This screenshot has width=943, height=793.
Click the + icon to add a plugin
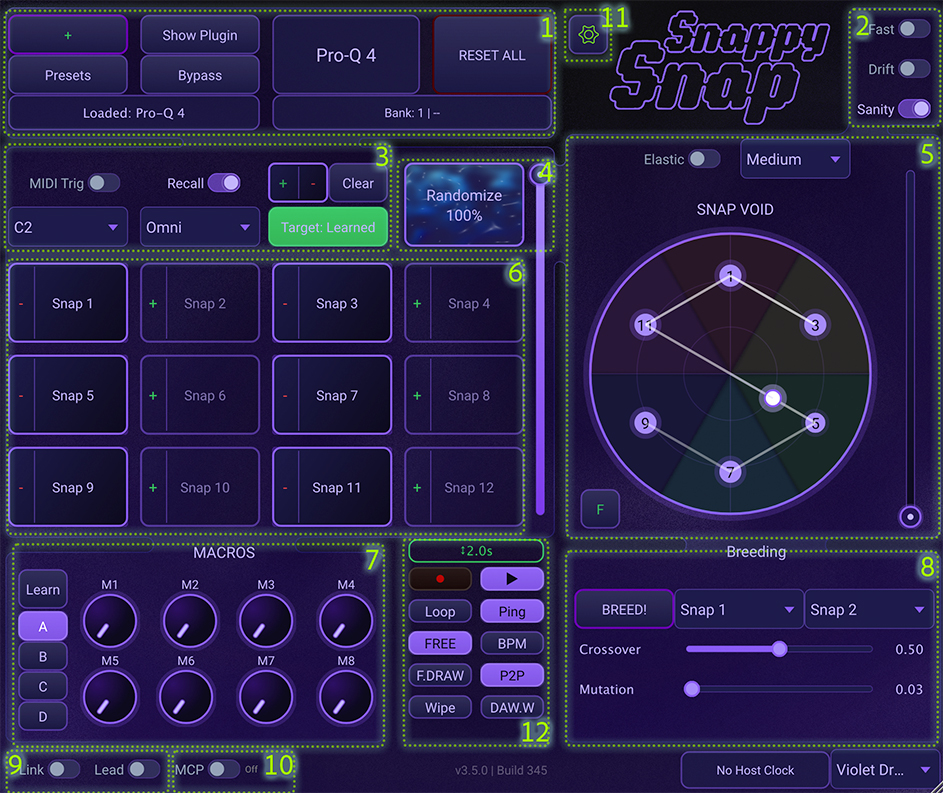click(67, 34)
